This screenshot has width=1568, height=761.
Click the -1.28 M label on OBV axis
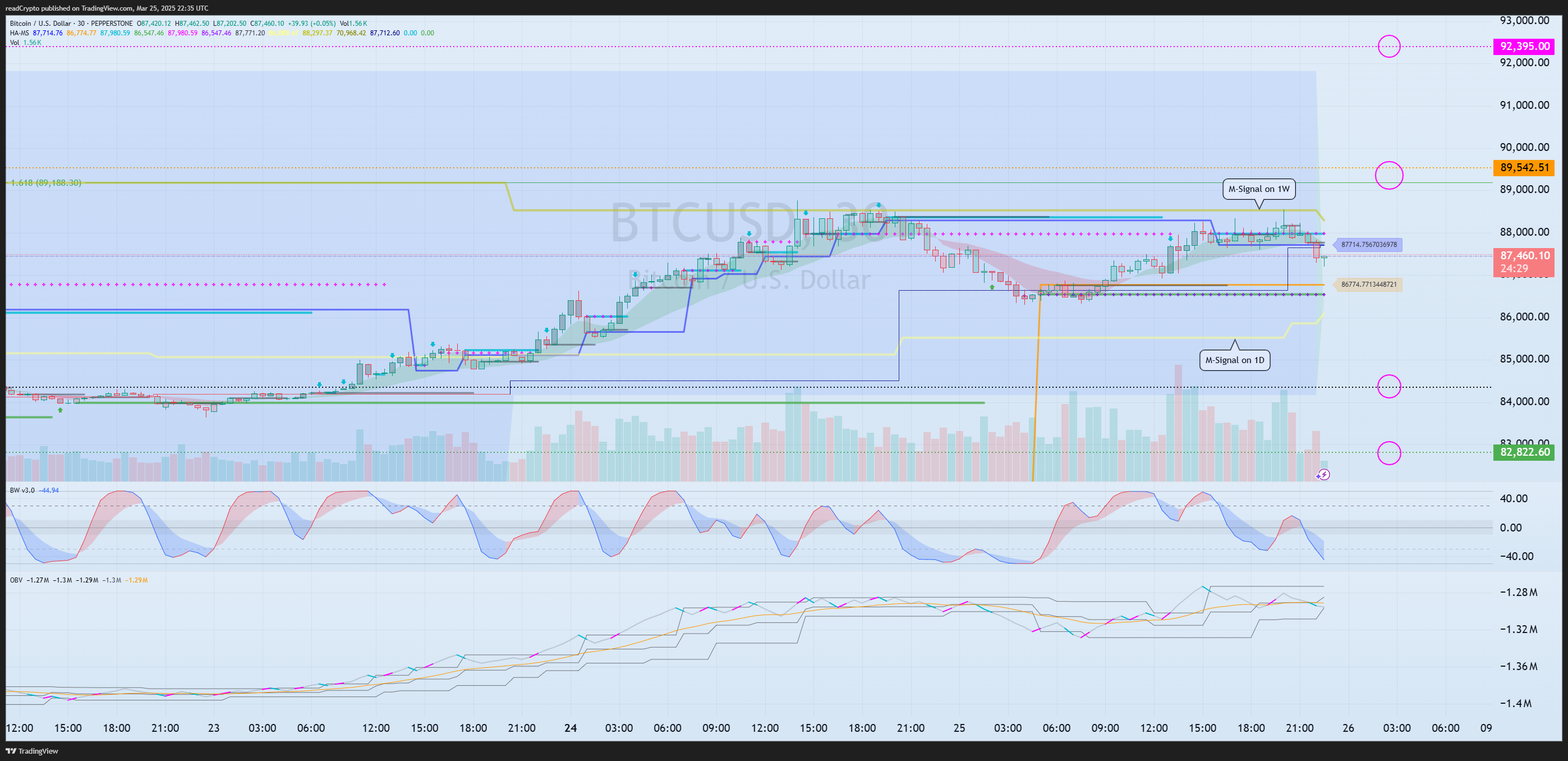(1518, 592)
